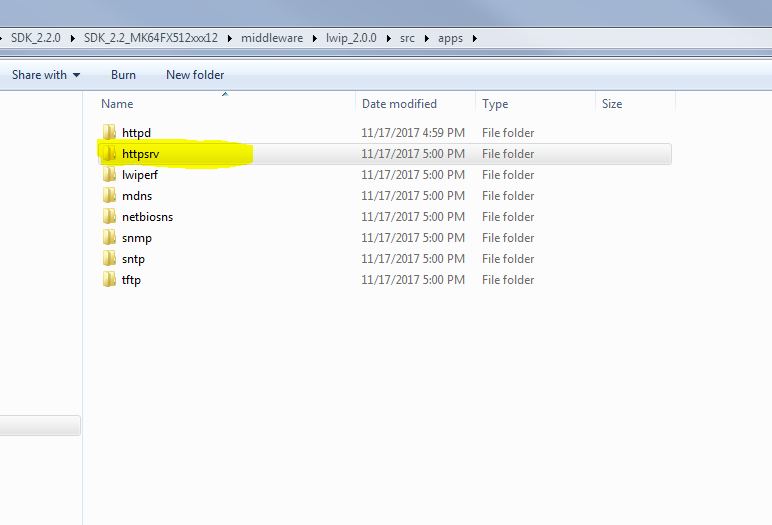Select the sntp folder name

point(133,259)
